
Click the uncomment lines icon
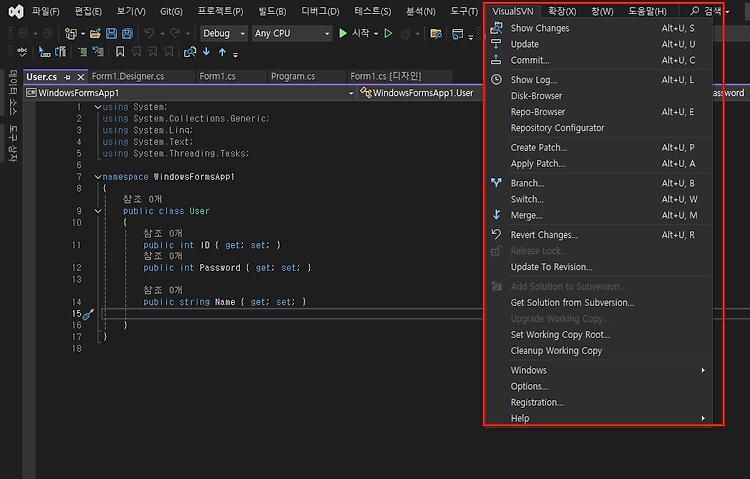(x=98, y=52)
